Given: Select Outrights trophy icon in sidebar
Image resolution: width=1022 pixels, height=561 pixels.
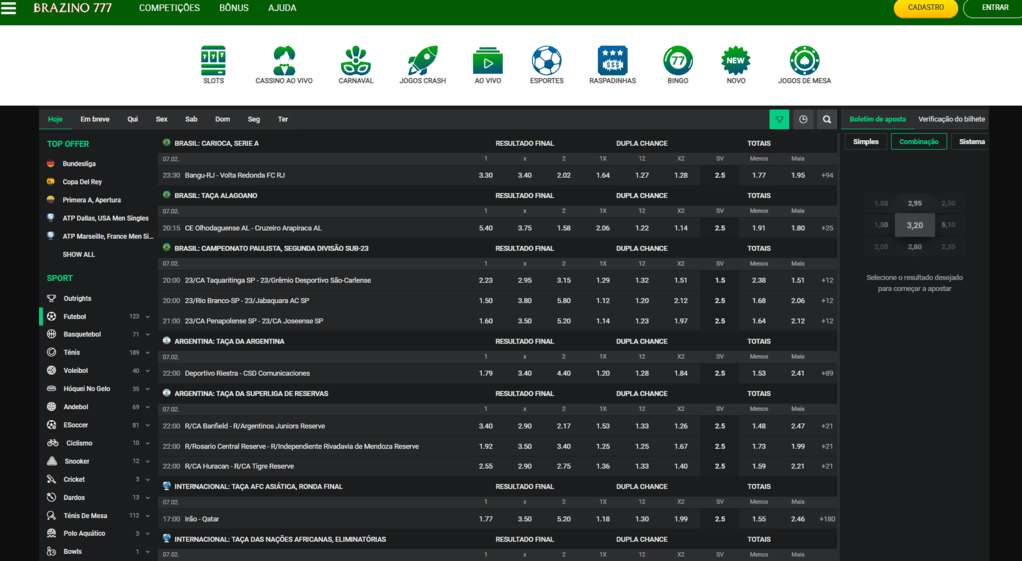Looking at the screenshot, I should [x=51, y=298].
